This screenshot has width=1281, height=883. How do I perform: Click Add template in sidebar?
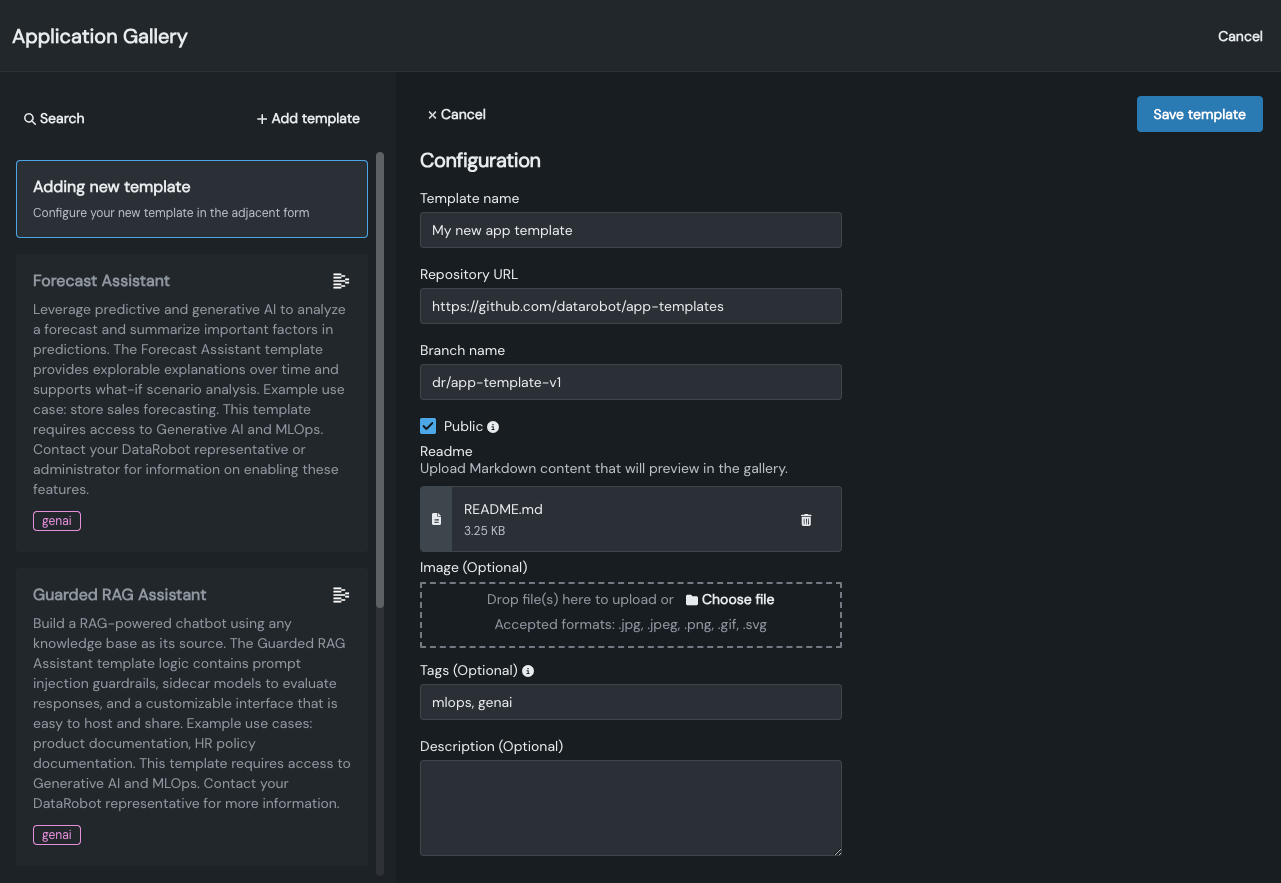pos(308,119)
